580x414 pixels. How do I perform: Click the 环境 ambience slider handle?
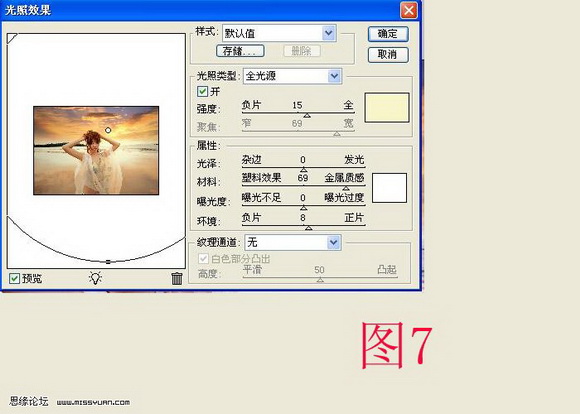coord(308,228)
